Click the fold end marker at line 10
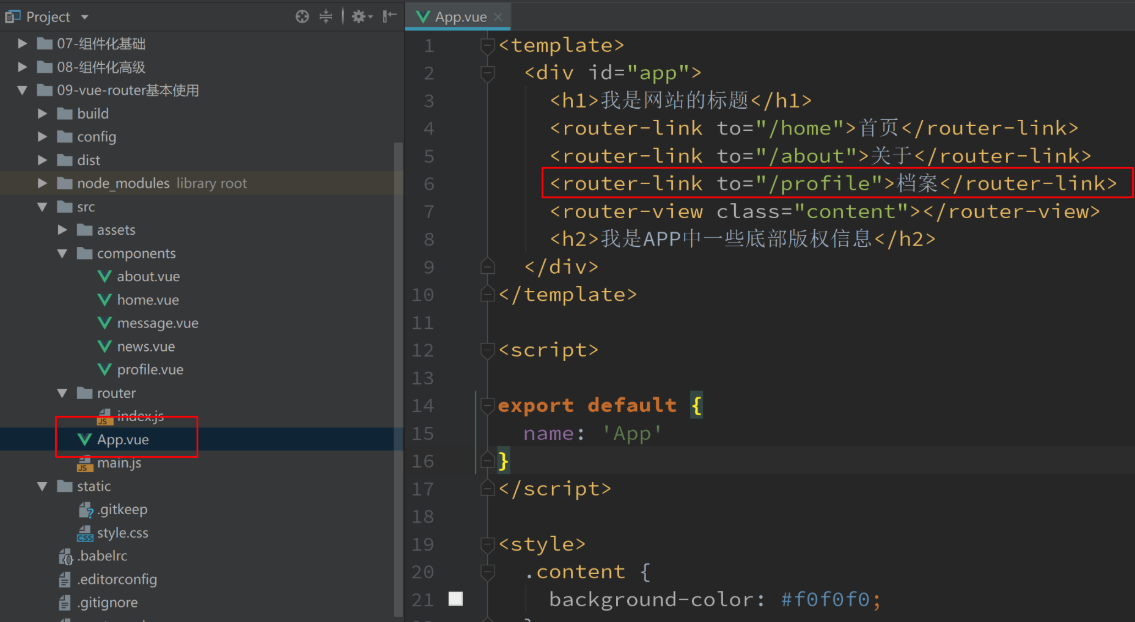The width and height of the screenshot is (1135, 622). (x=487, y=295)
